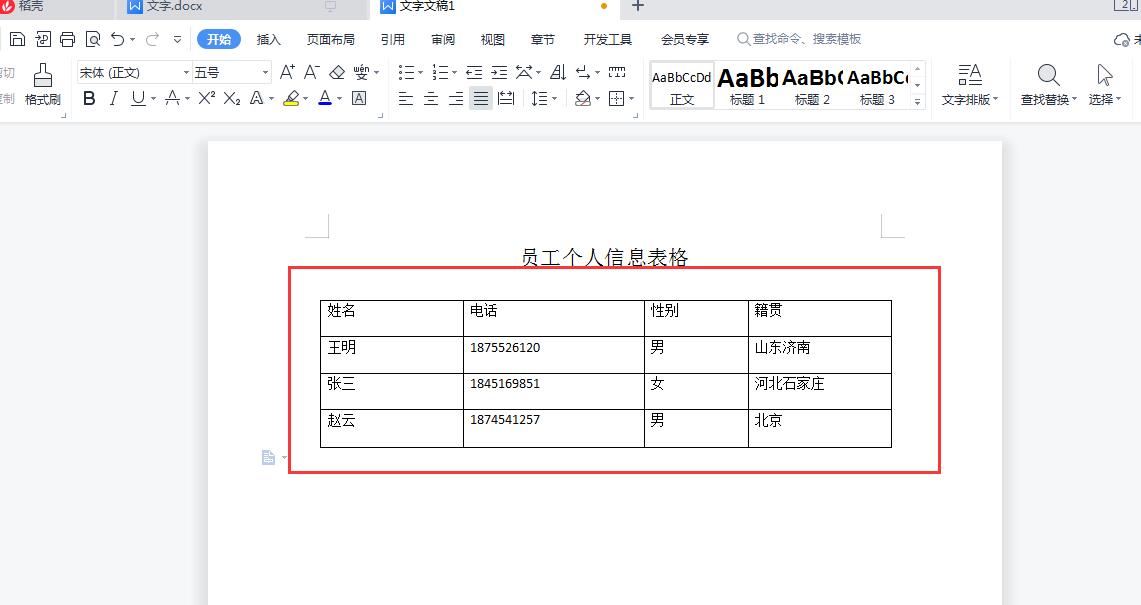
Task: Apply the 标题 3 heading style
Action: coord(877,86)
